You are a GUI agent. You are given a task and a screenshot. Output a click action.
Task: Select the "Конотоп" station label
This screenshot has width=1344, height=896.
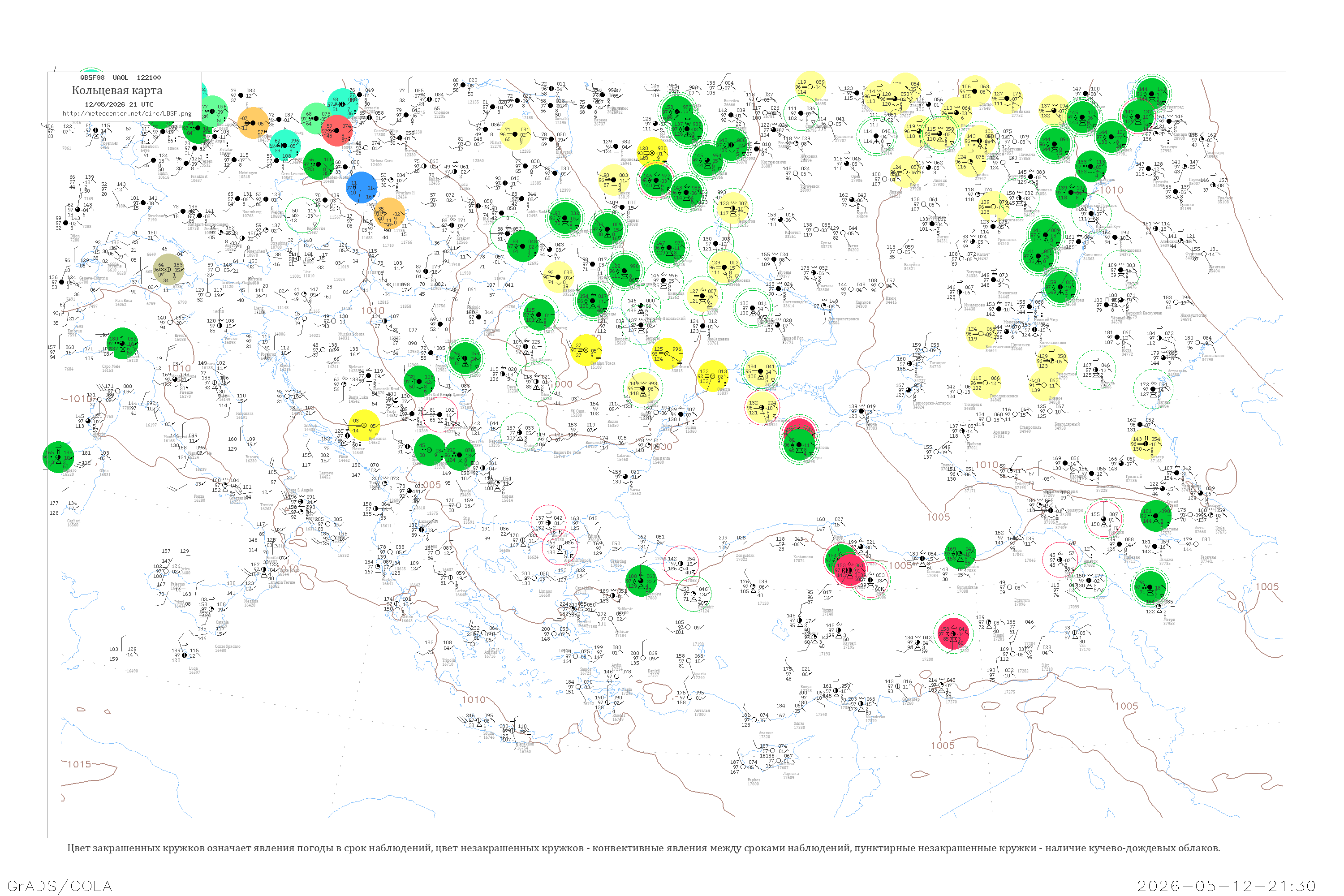click(793, 233)
